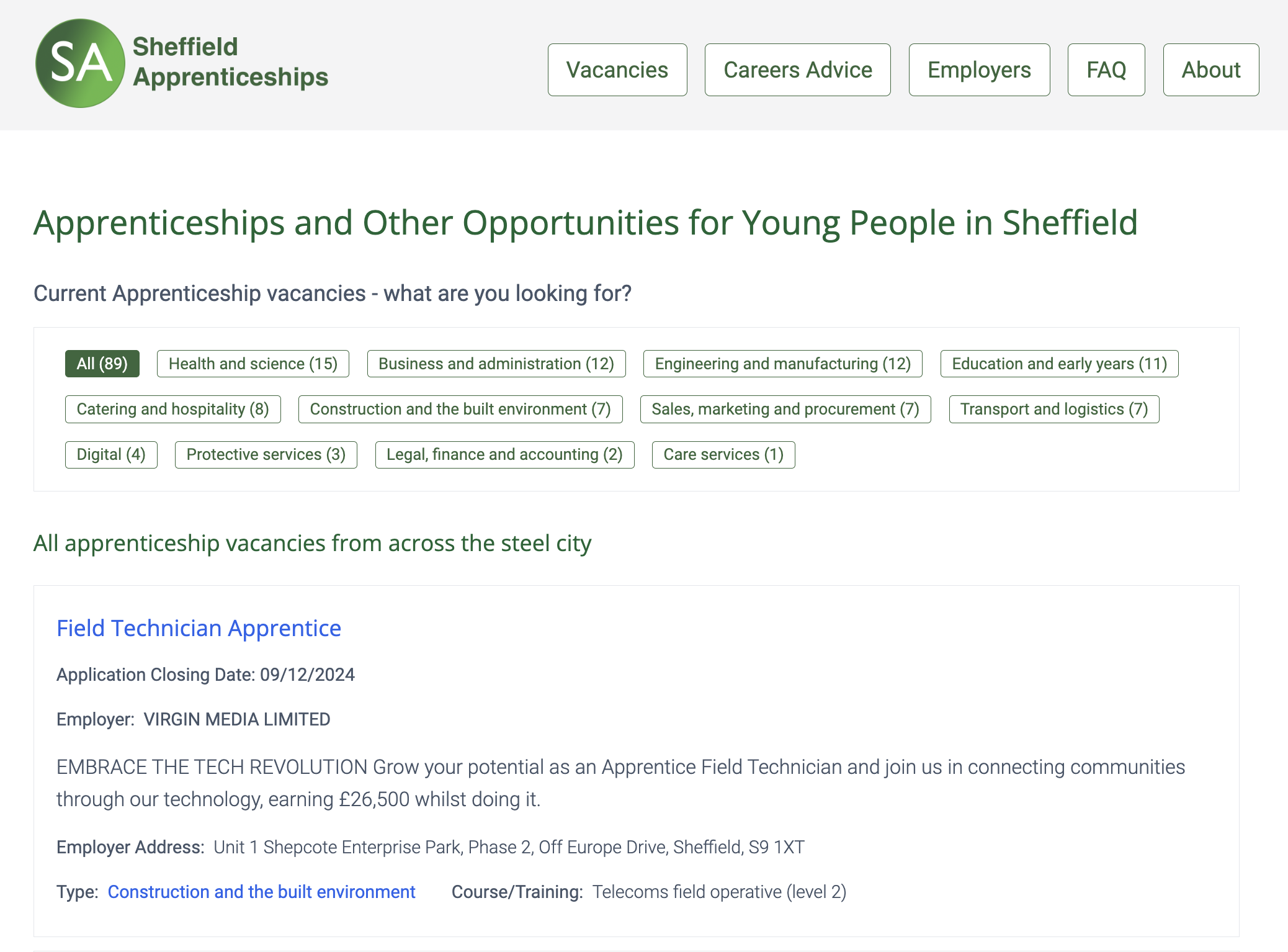Select the Transport and logistics filter
This screenshot has height=952, width=1288.
(1054, 409)
